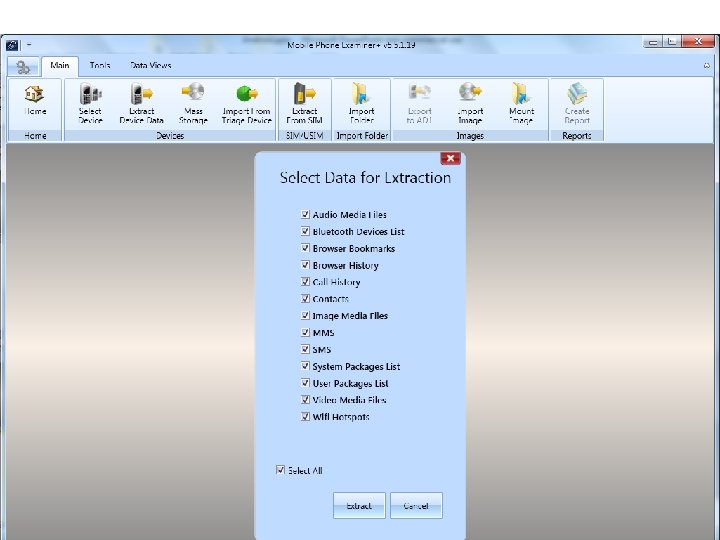Open the Data Views tab
This screenshot has height=540, width=720.
pyautogui.click(x=151, y=66)
